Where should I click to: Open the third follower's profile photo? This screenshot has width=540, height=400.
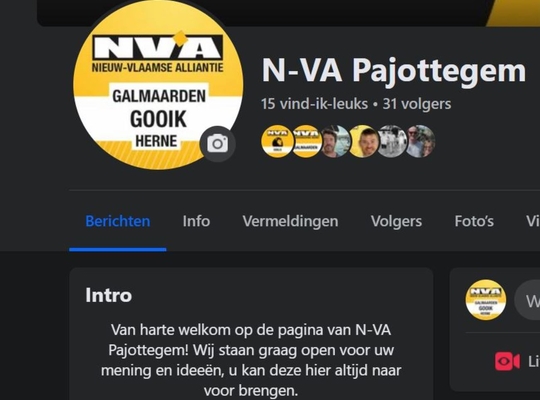coord(334,141)
